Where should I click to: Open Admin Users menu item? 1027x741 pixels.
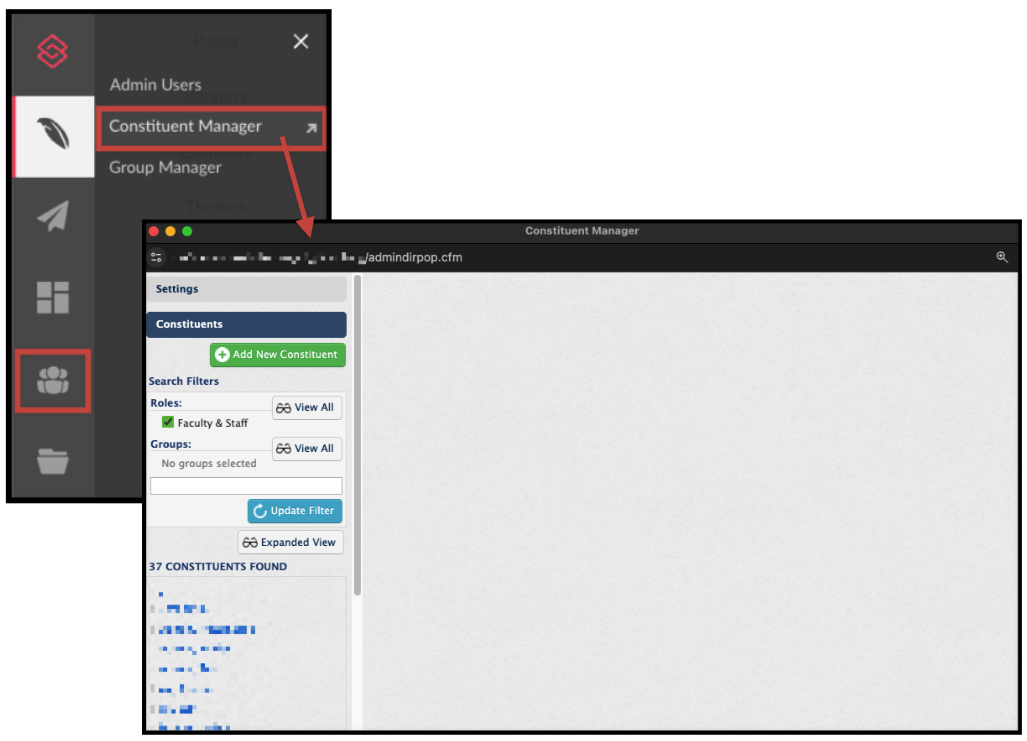point(155,85)
